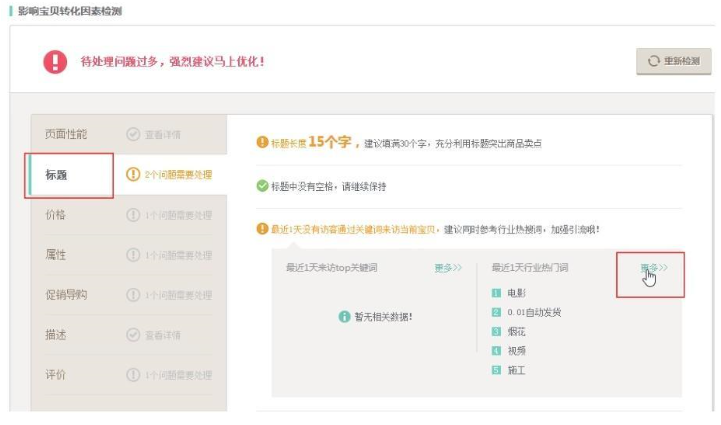Screen dimensions: 721x425
Task: Click the blue info icon beside 暂无相关数据
Action: (x=344, y=317)
